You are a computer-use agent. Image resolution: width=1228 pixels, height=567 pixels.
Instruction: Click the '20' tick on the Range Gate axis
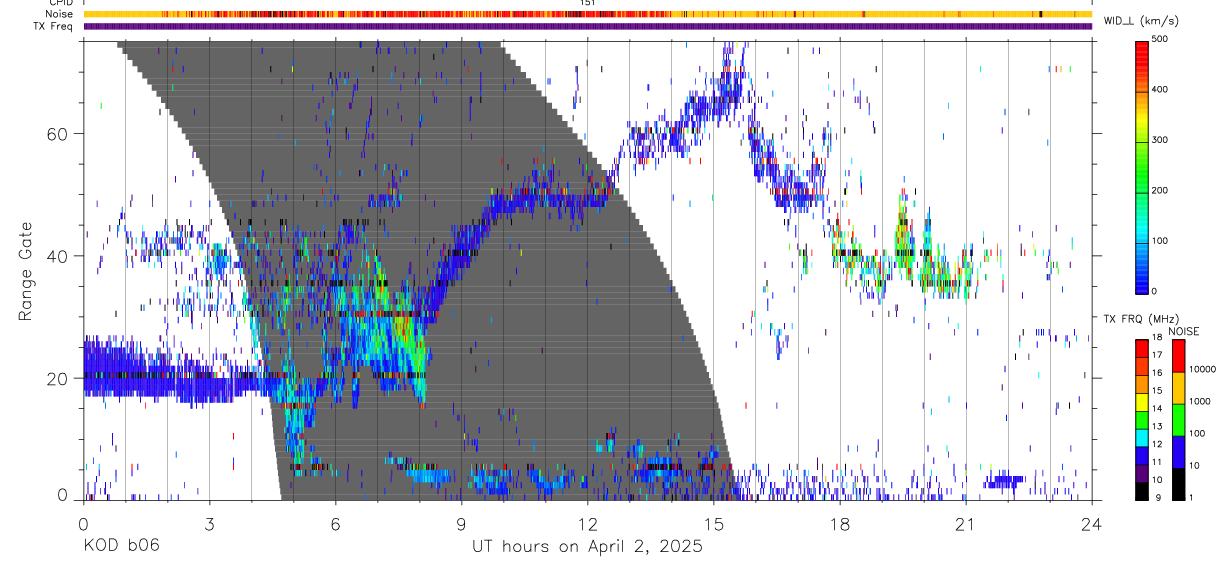click(x=55, y=378)
